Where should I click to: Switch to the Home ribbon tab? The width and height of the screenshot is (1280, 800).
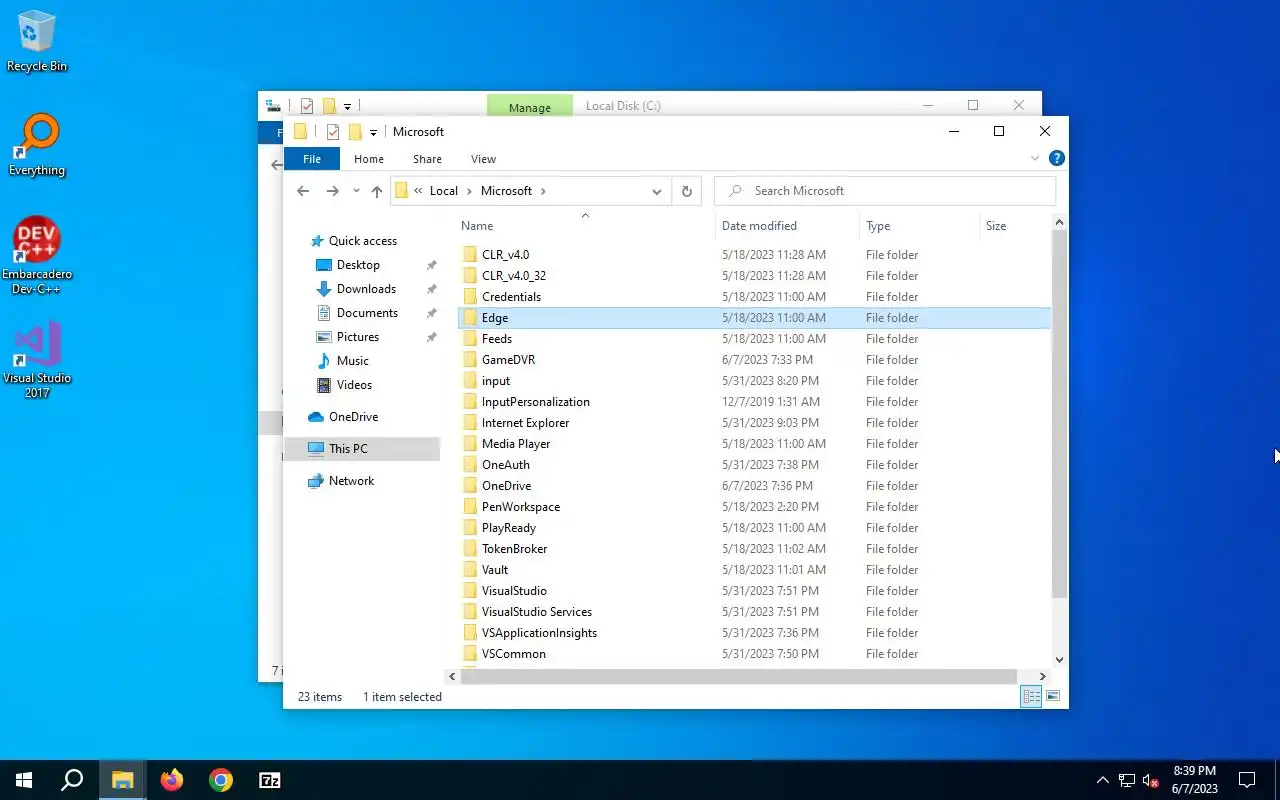point(369,159)
